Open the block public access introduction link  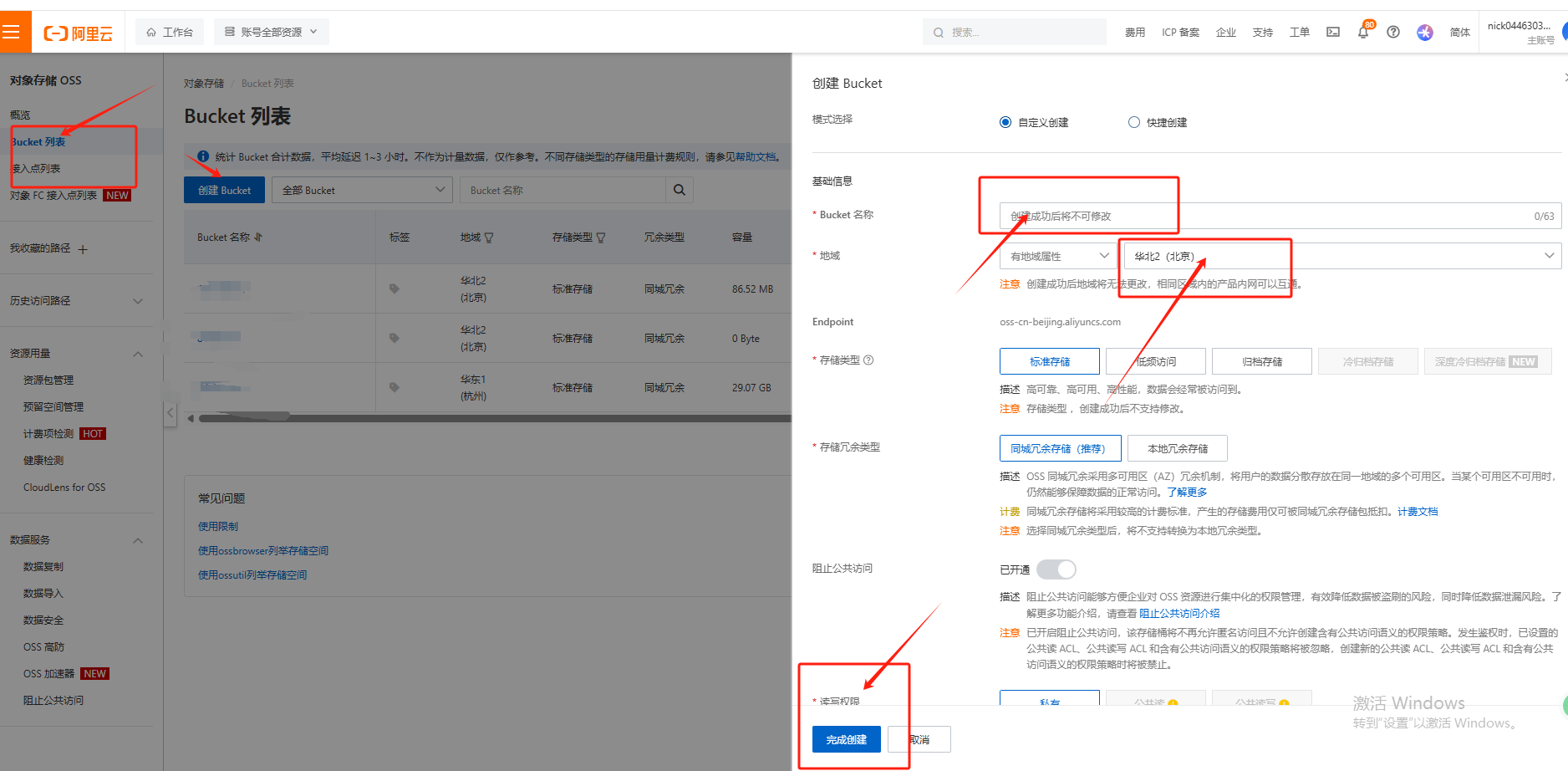tap(1179, 613)
